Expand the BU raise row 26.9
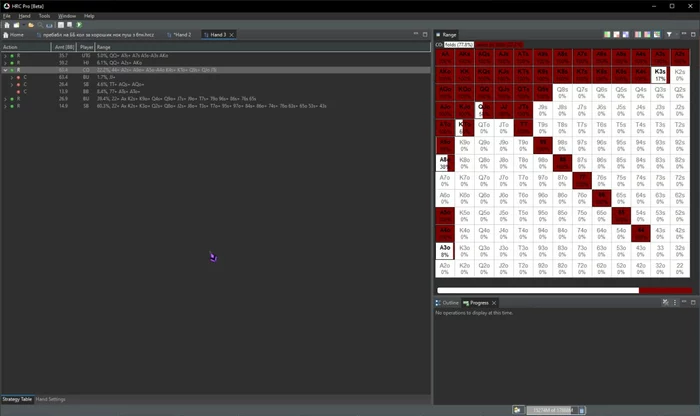The image size is (700, 416). click(x=5, y=99)
